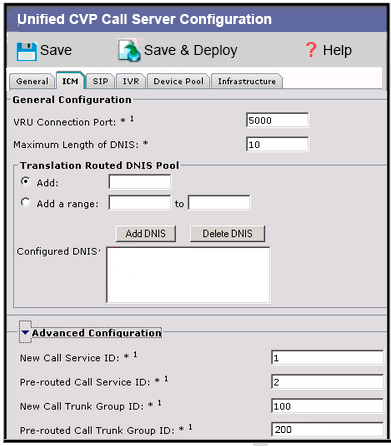Click the "Pre-routed Call Trunk Group ID:" label
This screenshot has height=446, width=391.
(x=97, y=430)
